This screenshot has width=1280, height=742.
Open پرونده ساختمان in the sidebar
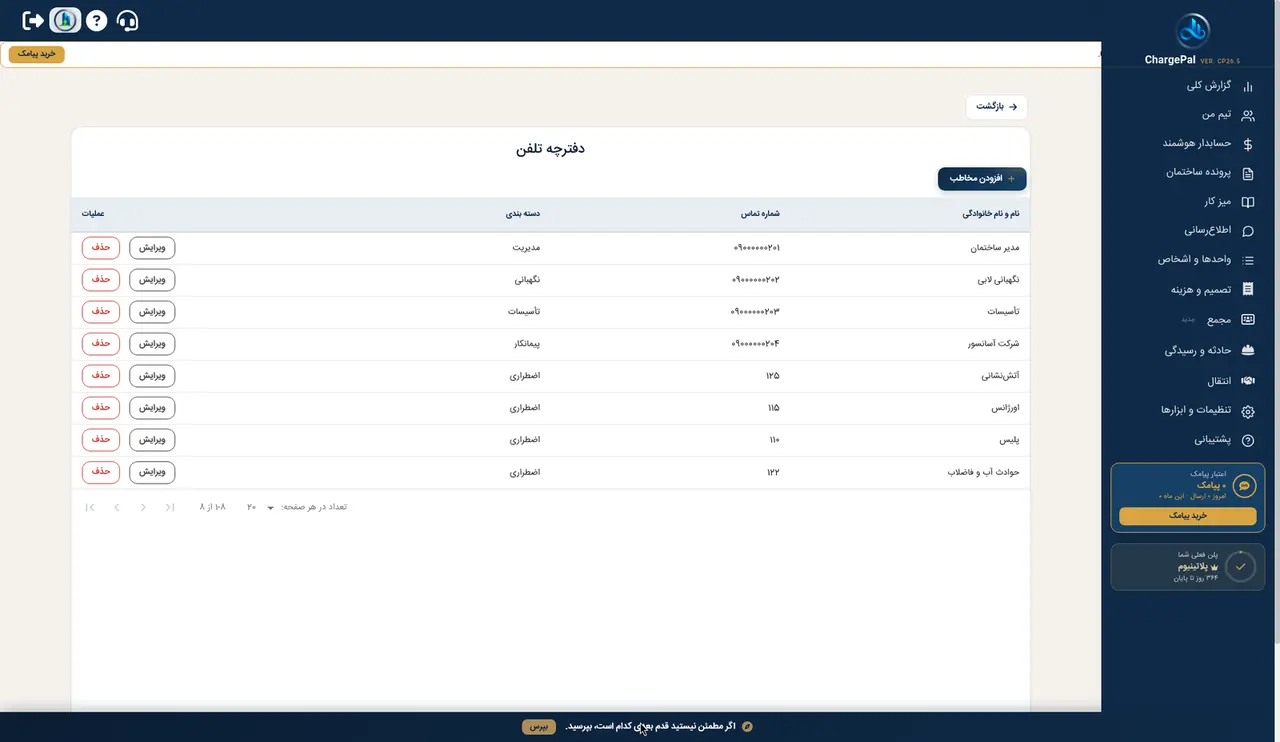click(1198, 173)
